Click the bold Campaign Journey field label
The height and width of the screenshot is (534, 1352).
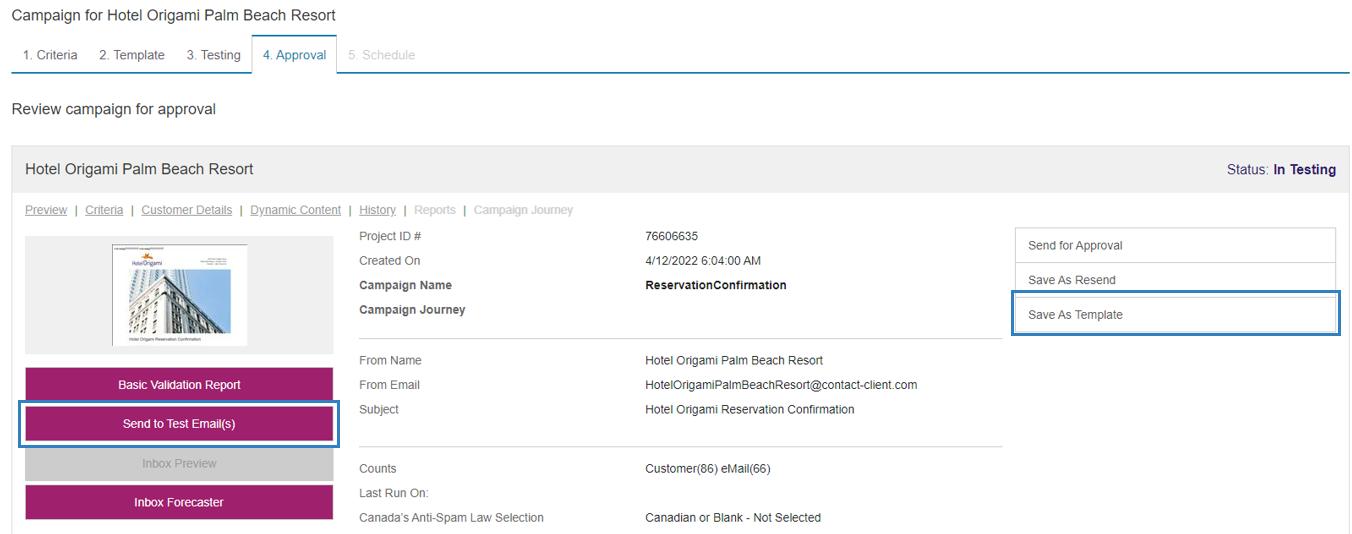tap(412, 310)
